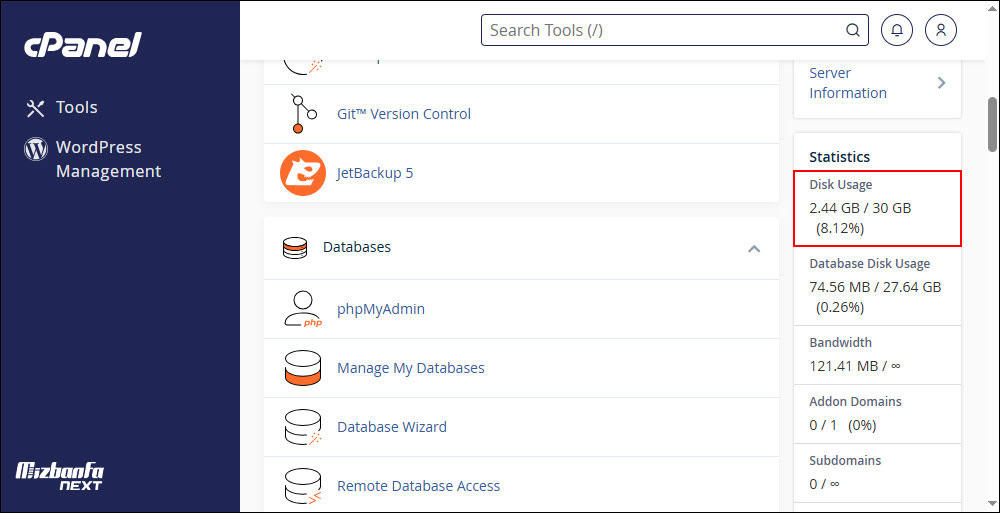Open the Remote Database Access link

point(418,486)
